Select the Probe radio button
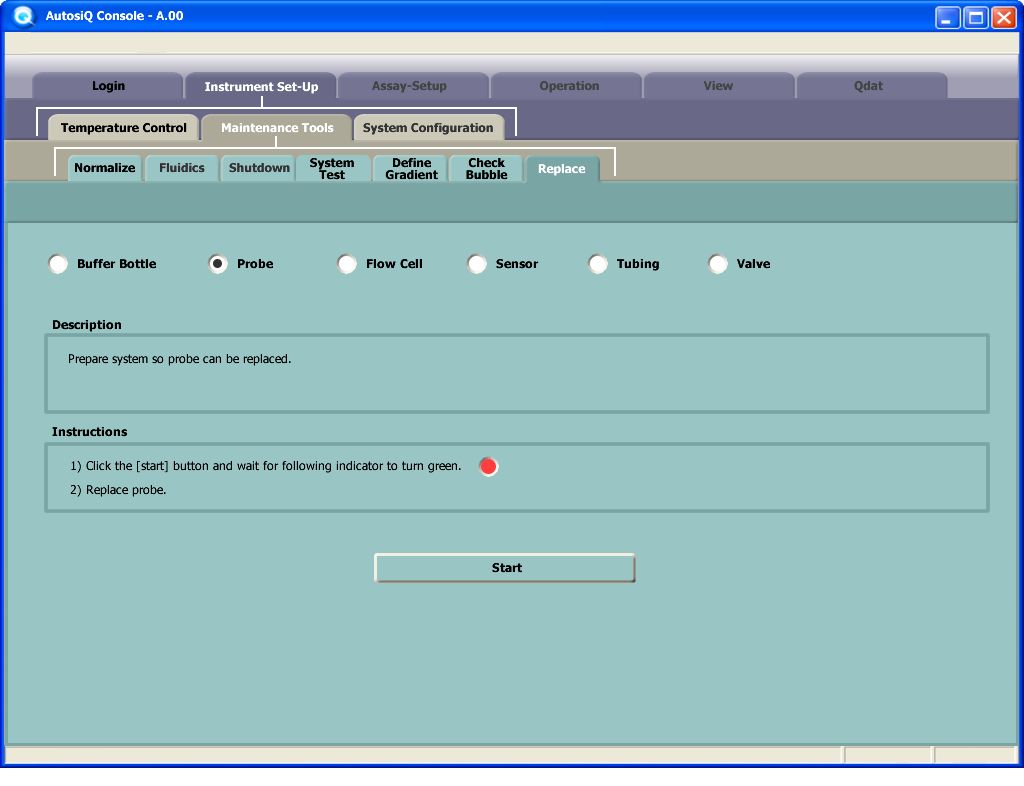The image size is (1024, 786). (218, 264)
